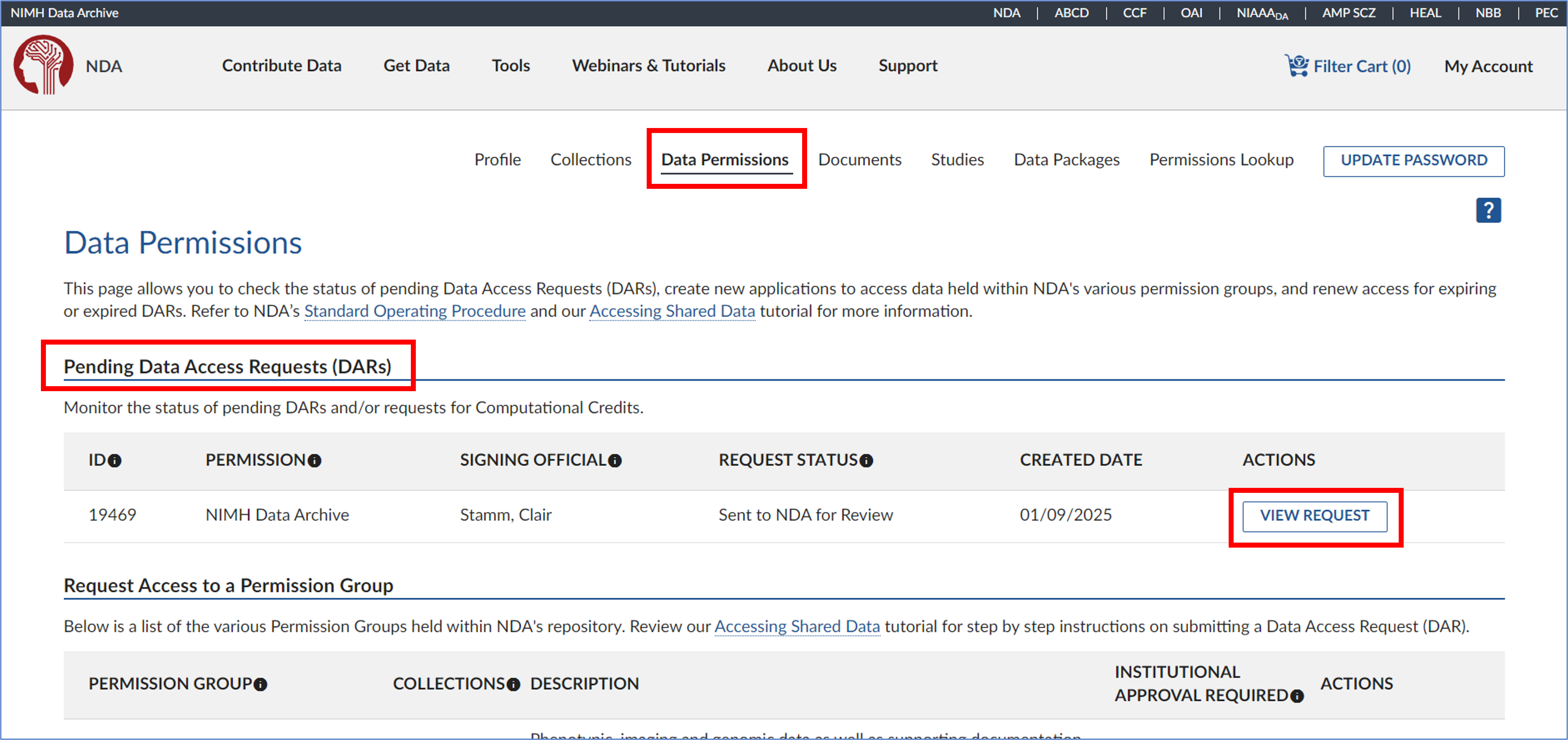Open the Standard Operating Procedure link
This screenshot has height=740, width=1568.
(414, 311)
